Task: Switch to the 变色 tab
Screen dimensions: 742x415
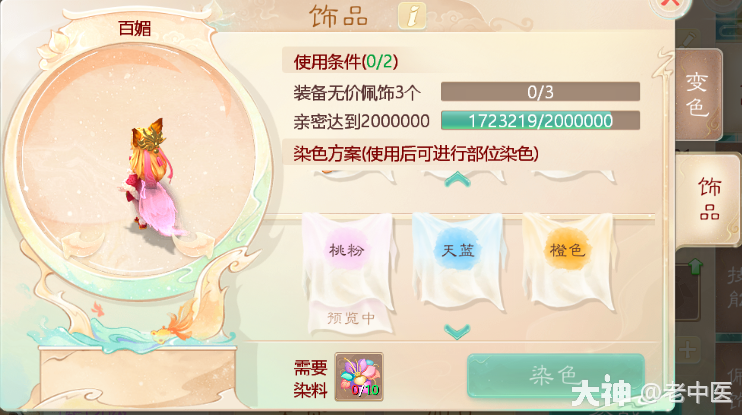Action: [x=698, y=95]
